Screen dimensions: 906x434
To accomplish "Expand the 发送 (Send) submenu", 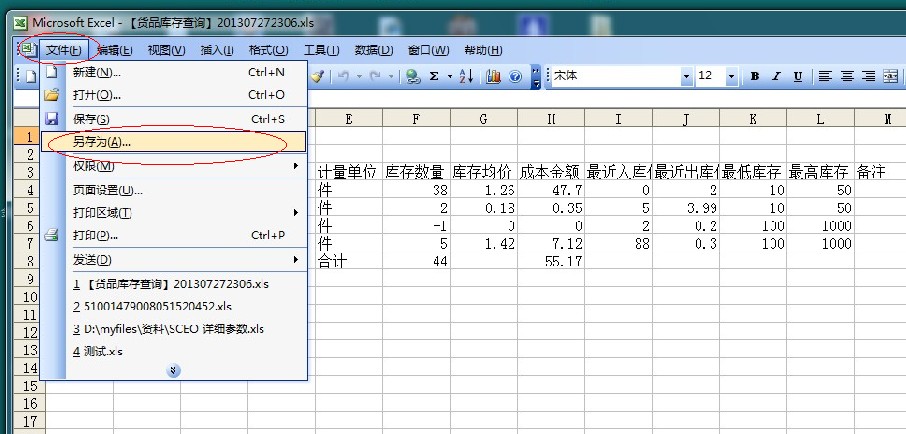I will 296,259.
